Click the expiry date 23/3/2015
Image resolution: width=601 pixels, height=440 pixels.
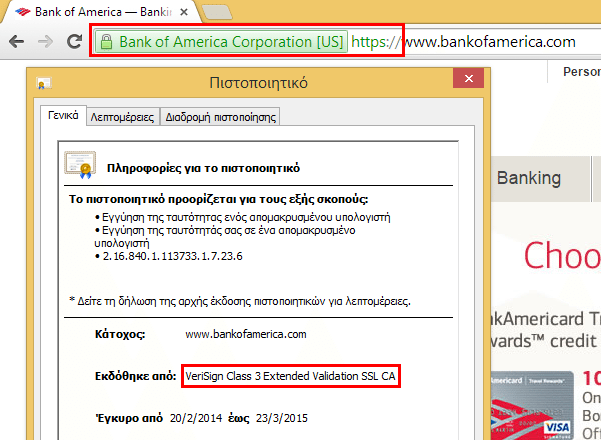click(282, 418)
